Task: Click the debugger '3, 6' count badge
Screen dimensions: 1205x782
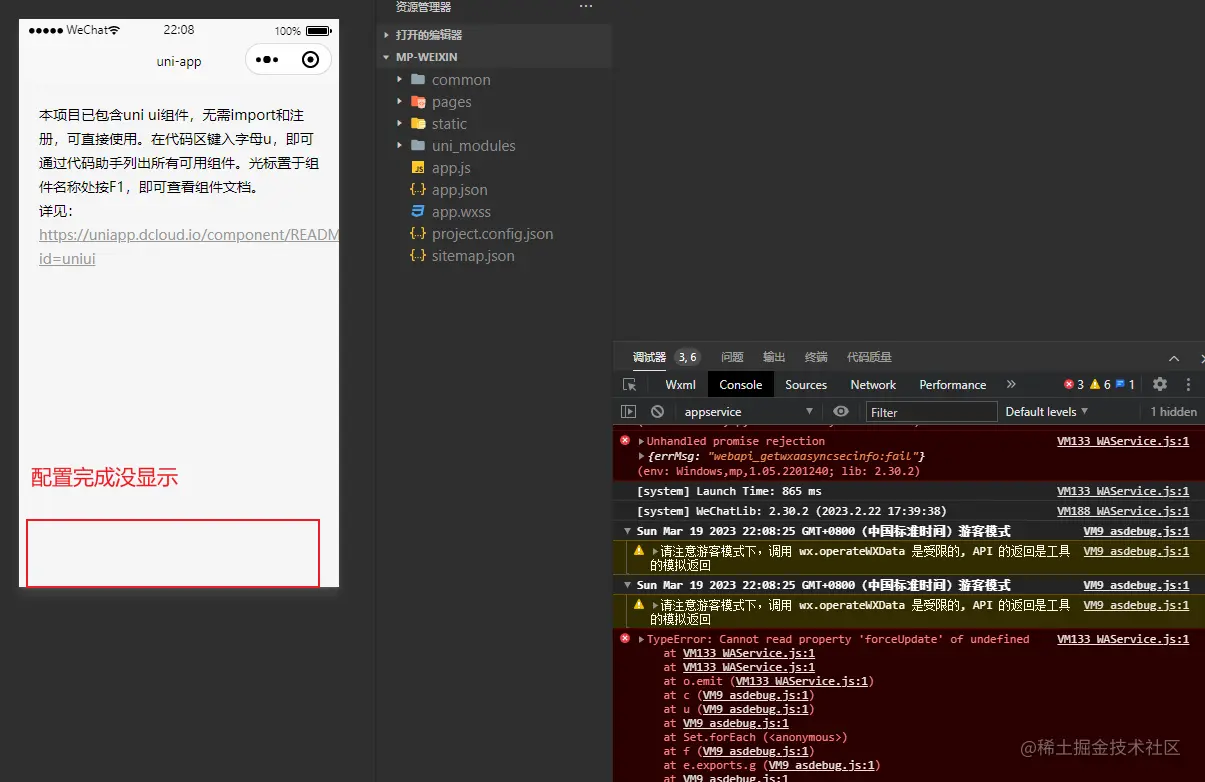Action: 687,357
